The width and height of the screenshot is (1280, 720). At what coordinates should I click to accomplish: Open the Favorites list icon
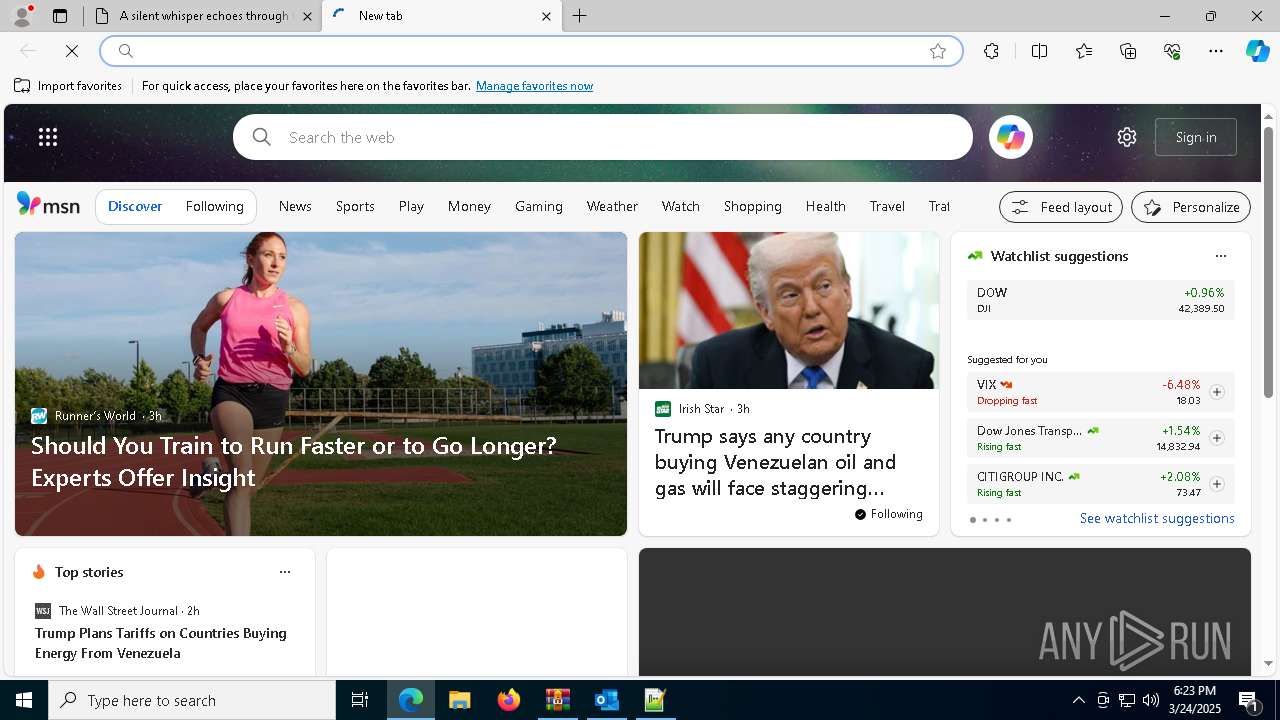tap(1084, 51)
